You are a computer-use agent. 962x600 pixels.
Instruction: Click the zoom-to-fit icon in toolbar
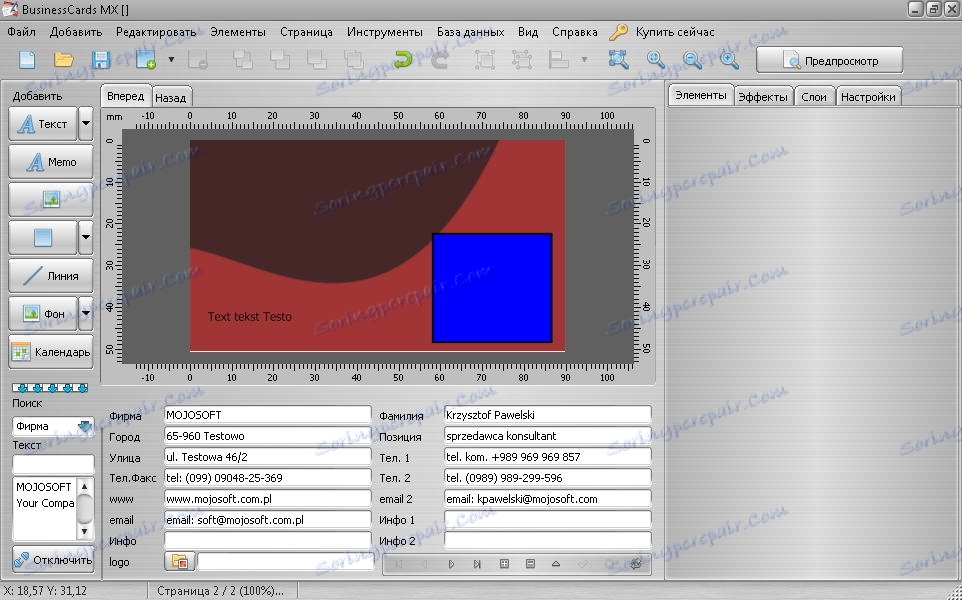(x=618, y=60)
